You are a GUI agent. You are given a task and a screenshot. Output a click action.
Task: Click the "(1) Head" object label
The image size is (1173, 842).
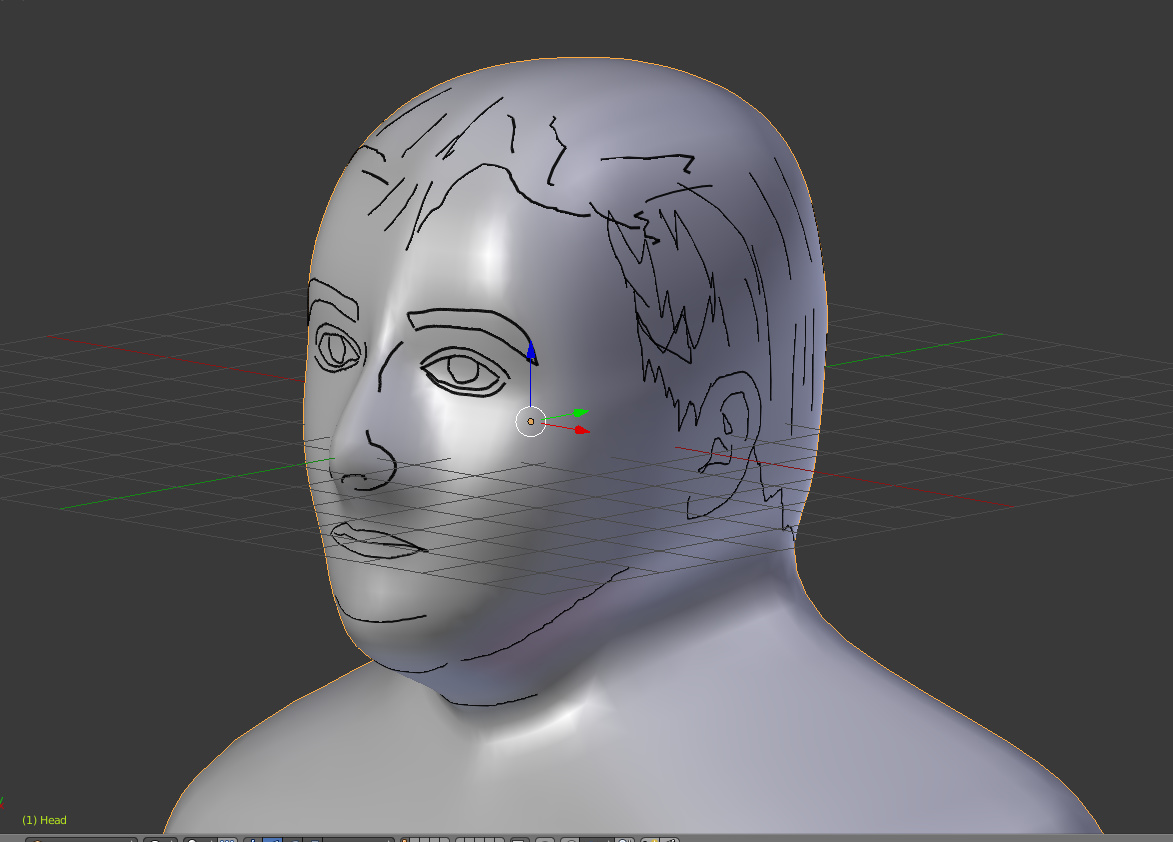click(44, 820)
